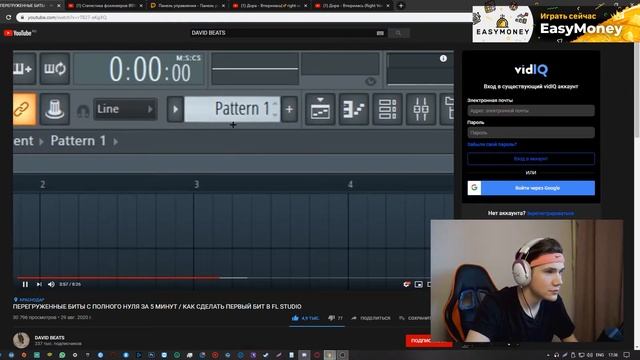Click bar 4 marker in the piano roll timeline
Screen dimensions: 640x360
350,184
